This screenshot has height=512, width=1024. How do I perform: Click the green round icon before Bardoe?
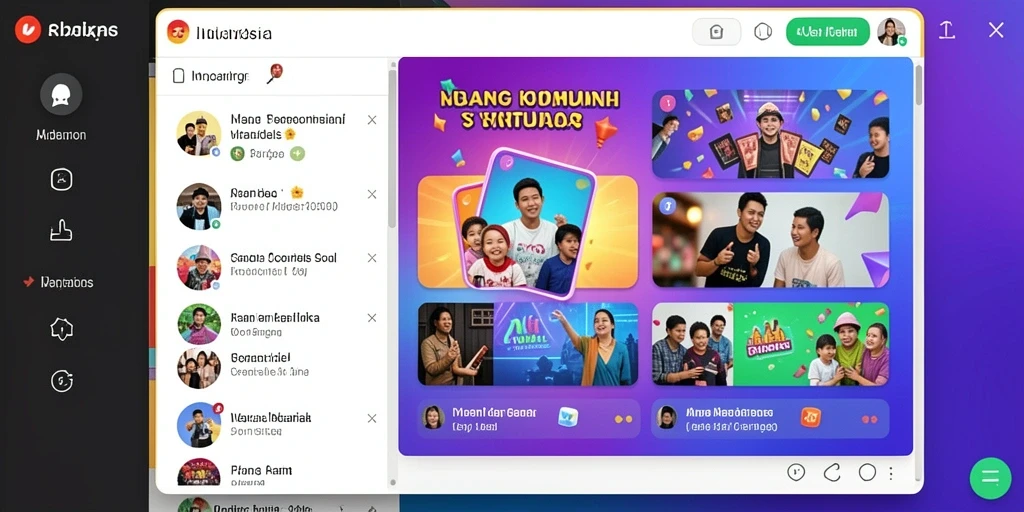click(238, 154)
